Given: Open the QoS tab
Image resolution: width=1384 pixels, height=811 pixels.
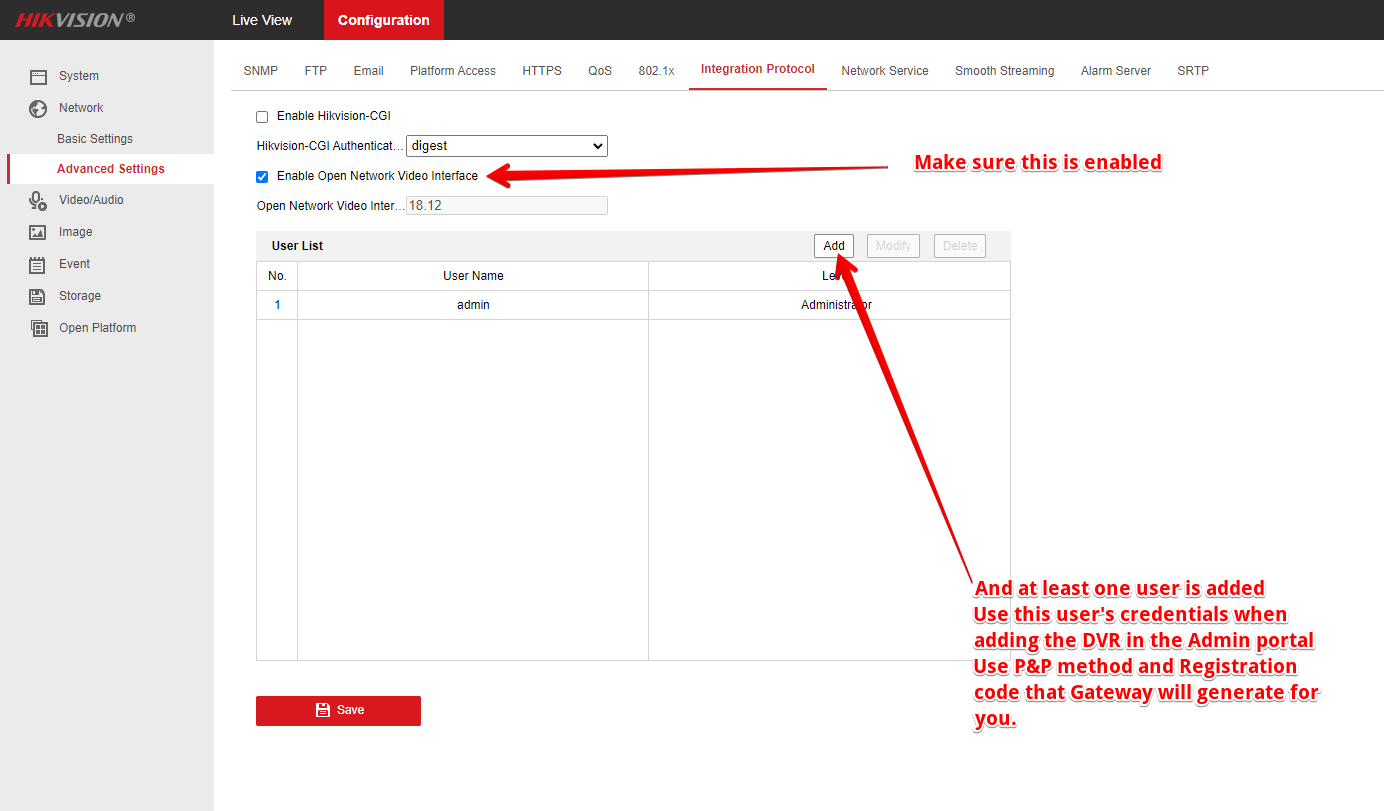Looking at the screenshot, I should [600, 71].
